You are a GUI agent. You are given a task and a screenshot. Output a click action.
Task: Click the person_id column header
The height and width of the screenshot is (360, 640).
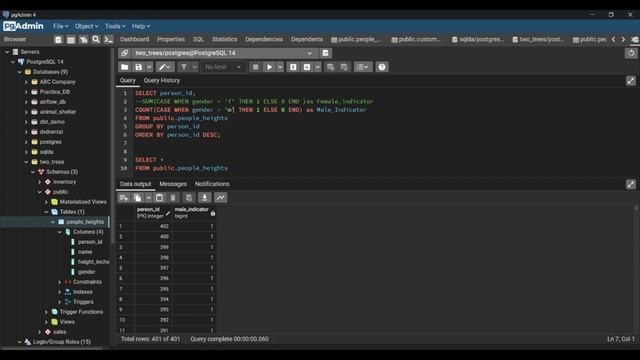153,213
